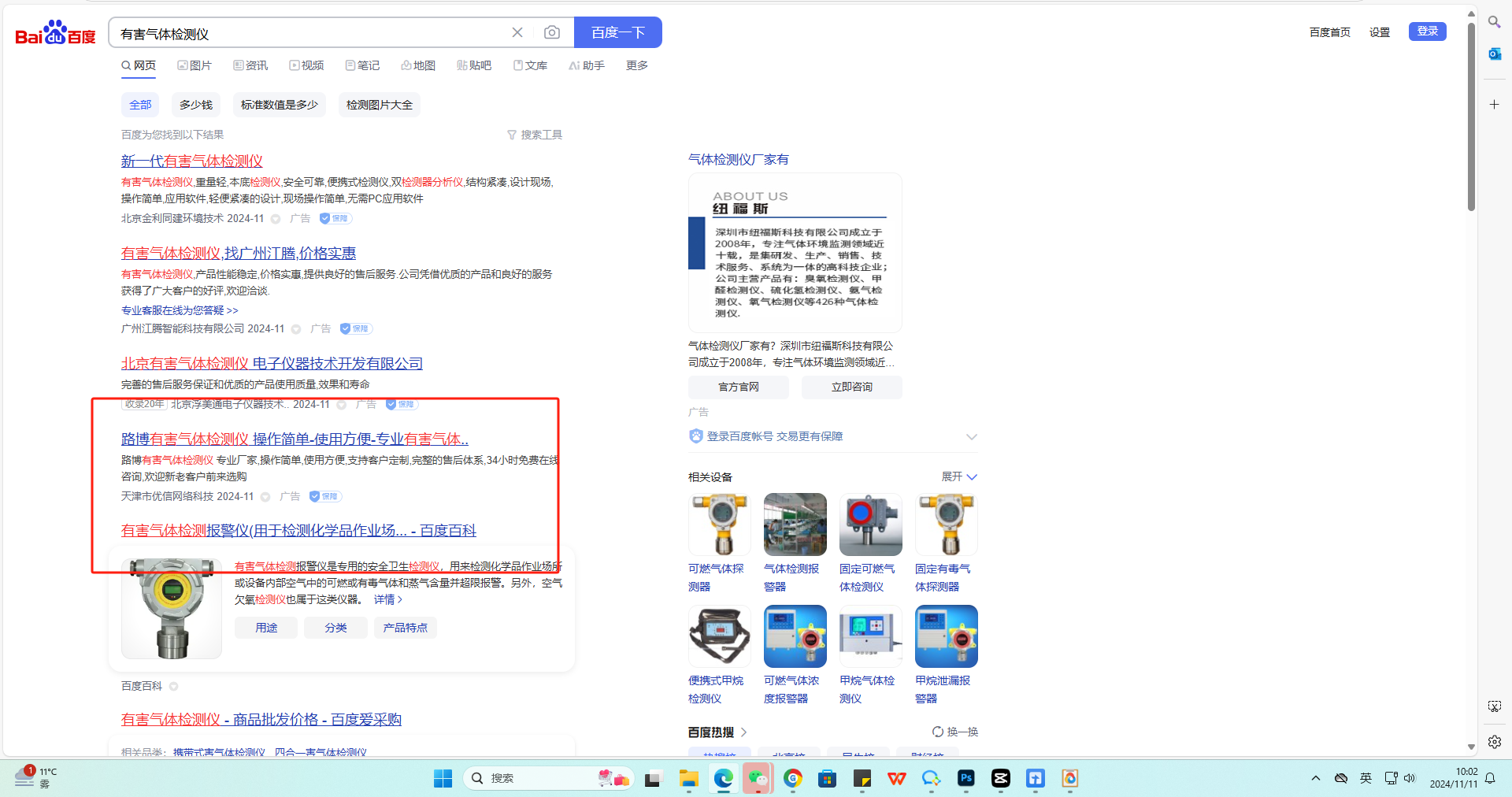Open the AI 助手 tab

(x=587, y=65)
